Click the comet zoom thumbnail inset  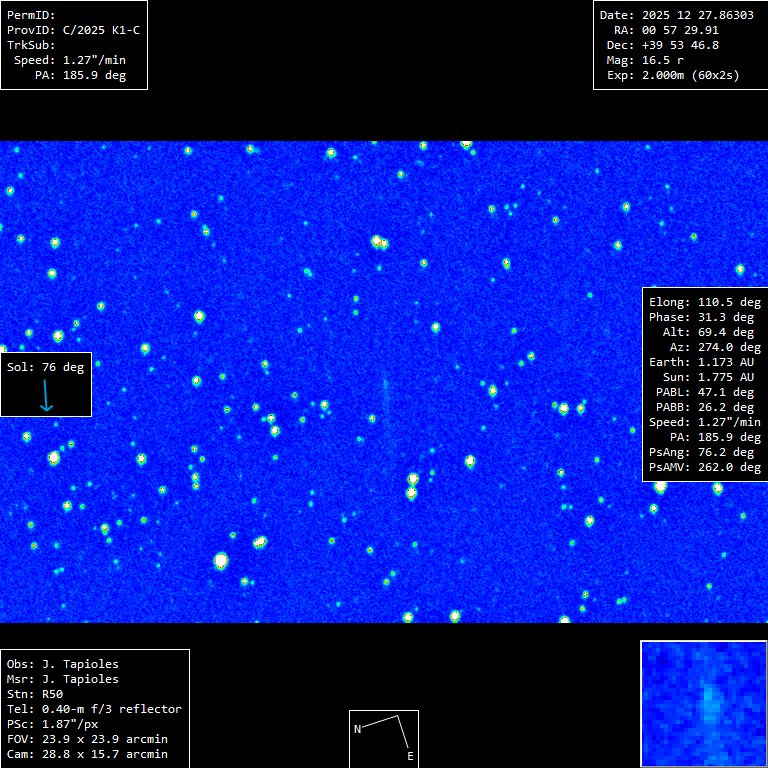click(x=703, y=703)
